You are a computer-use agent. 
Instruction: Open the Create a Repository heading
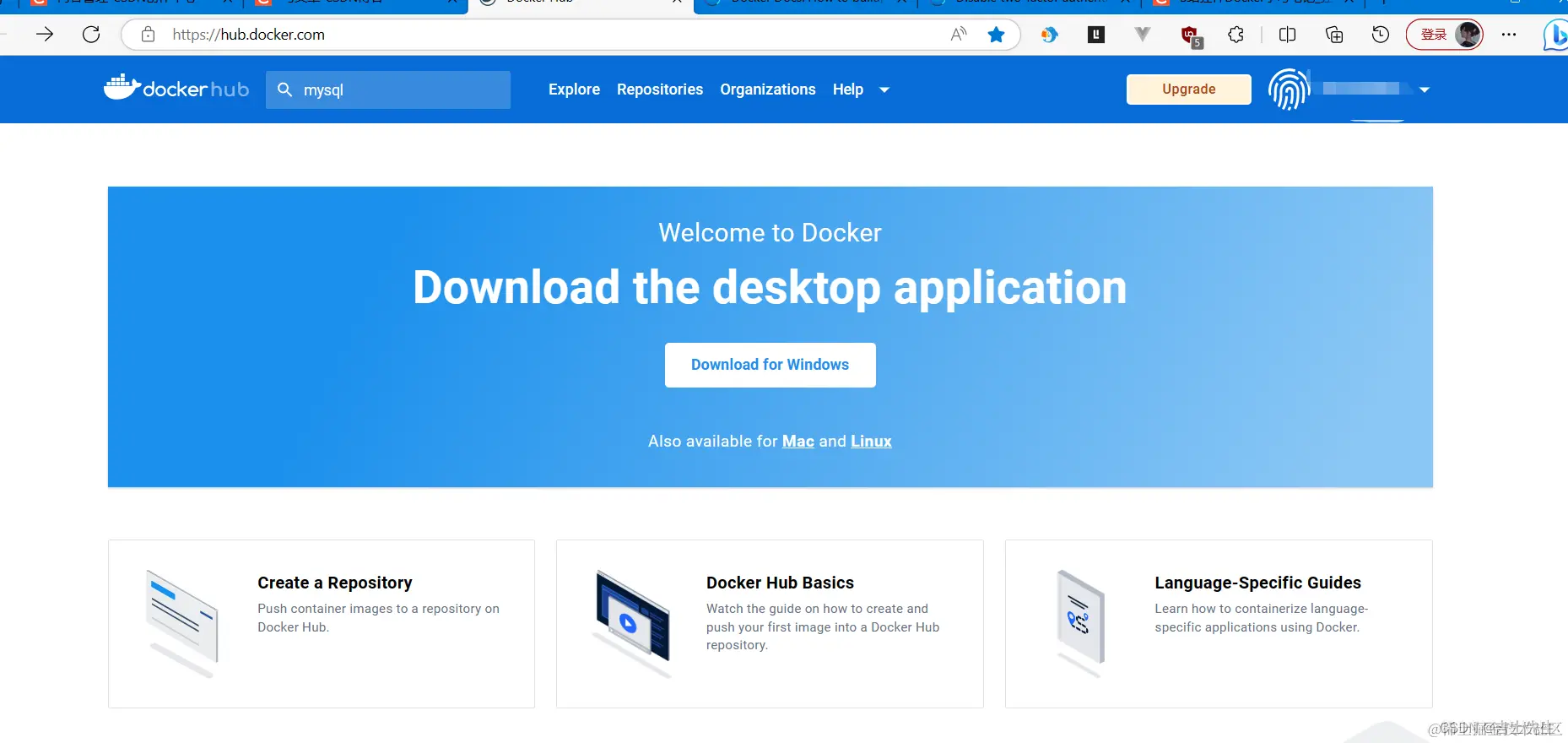point(335,583)
